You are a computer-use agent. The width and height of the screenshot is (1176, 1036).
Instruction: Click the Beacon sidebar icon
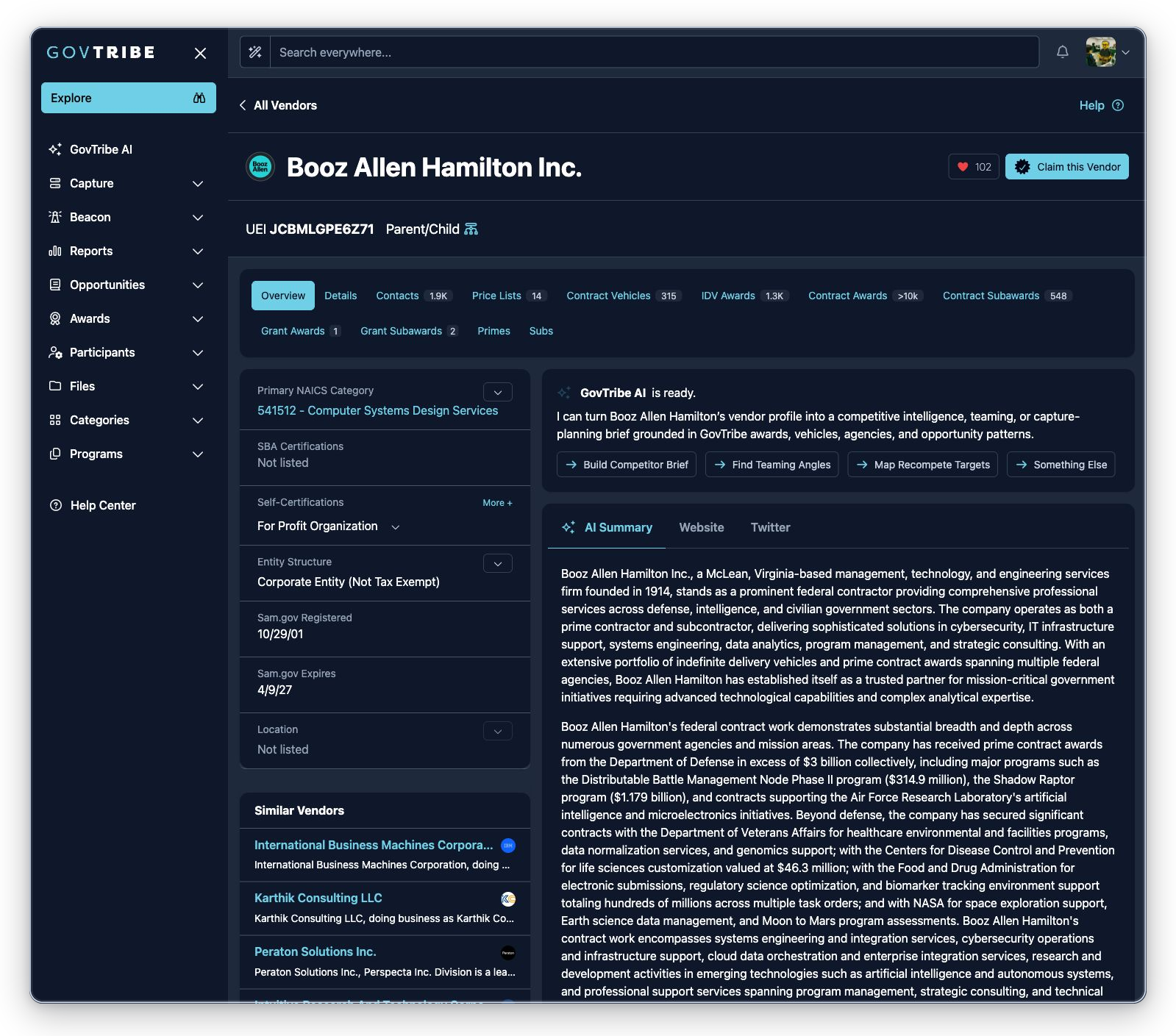55,217
